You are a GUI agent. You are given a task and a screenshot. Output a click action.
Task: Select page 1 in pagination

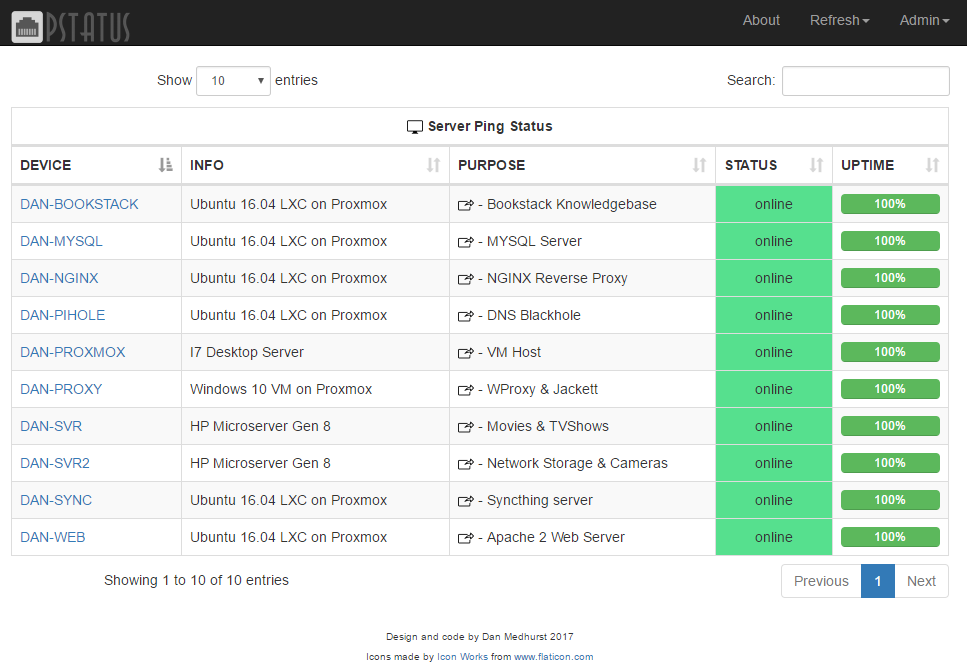[x=878, y=581]
